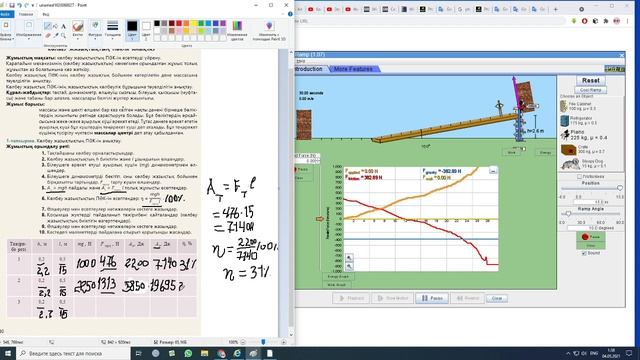Click the Playback button

[351, 298]
